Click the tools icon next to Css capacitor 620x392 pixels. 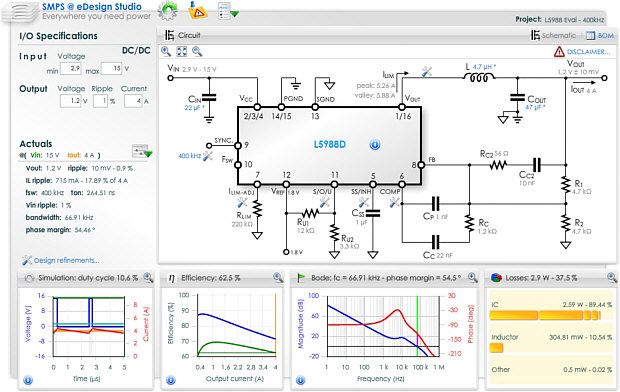pos(364,203)
